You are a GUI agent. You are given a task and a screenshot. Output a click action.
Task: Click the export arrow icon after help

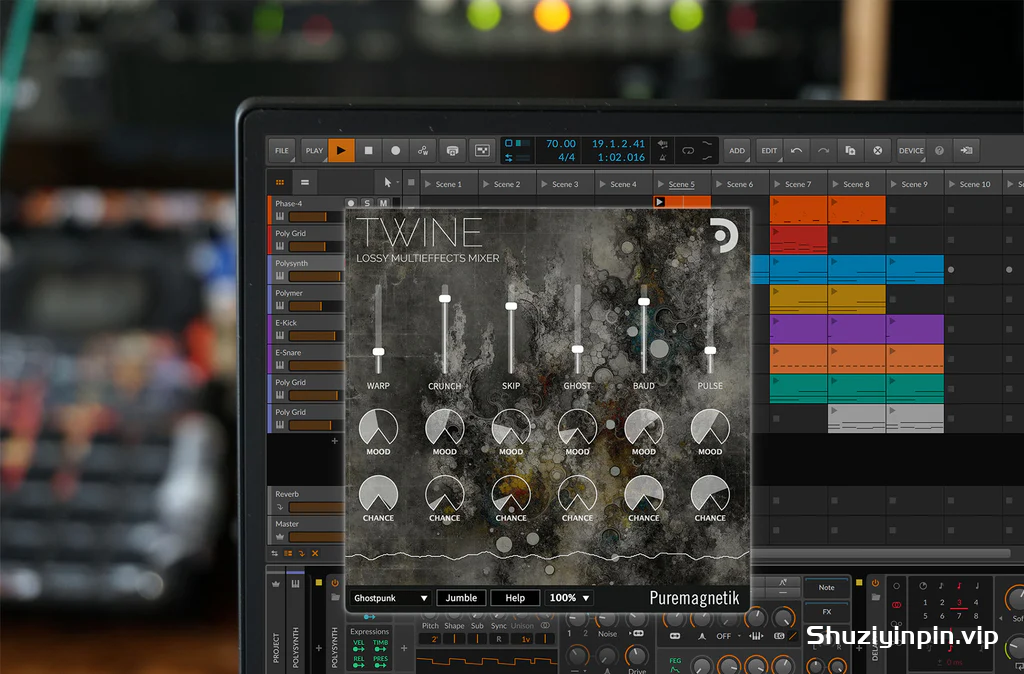(x=966, y=150)
